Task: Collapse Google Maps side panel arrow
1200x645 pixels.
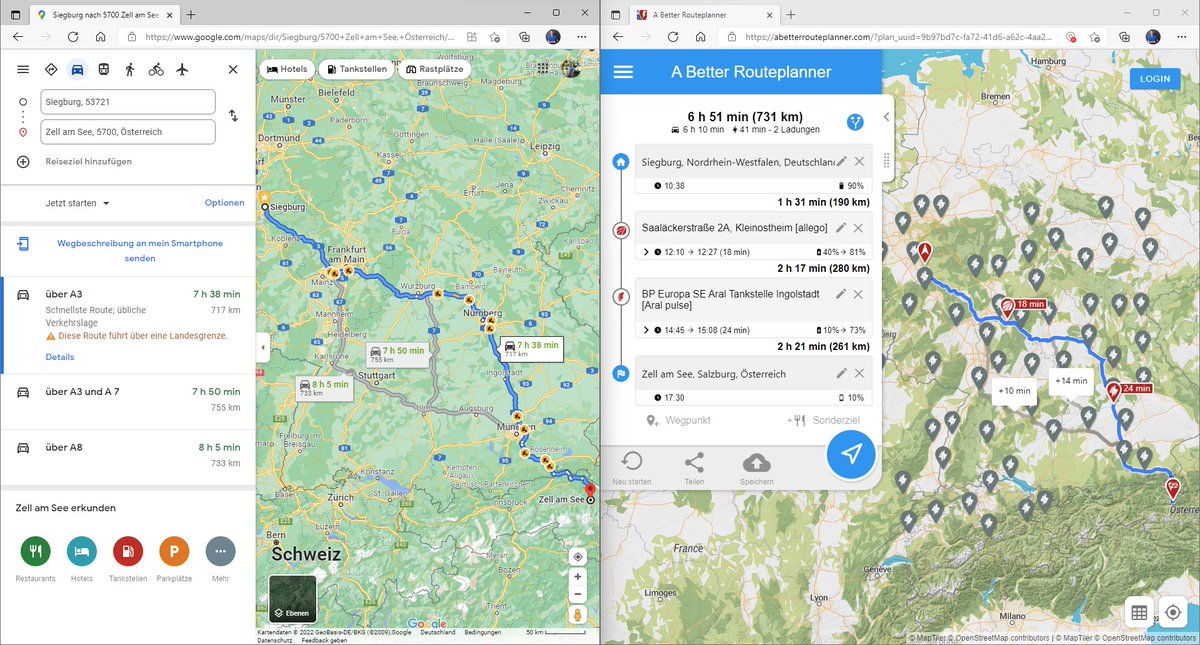Action: click(x=263, y=348)
